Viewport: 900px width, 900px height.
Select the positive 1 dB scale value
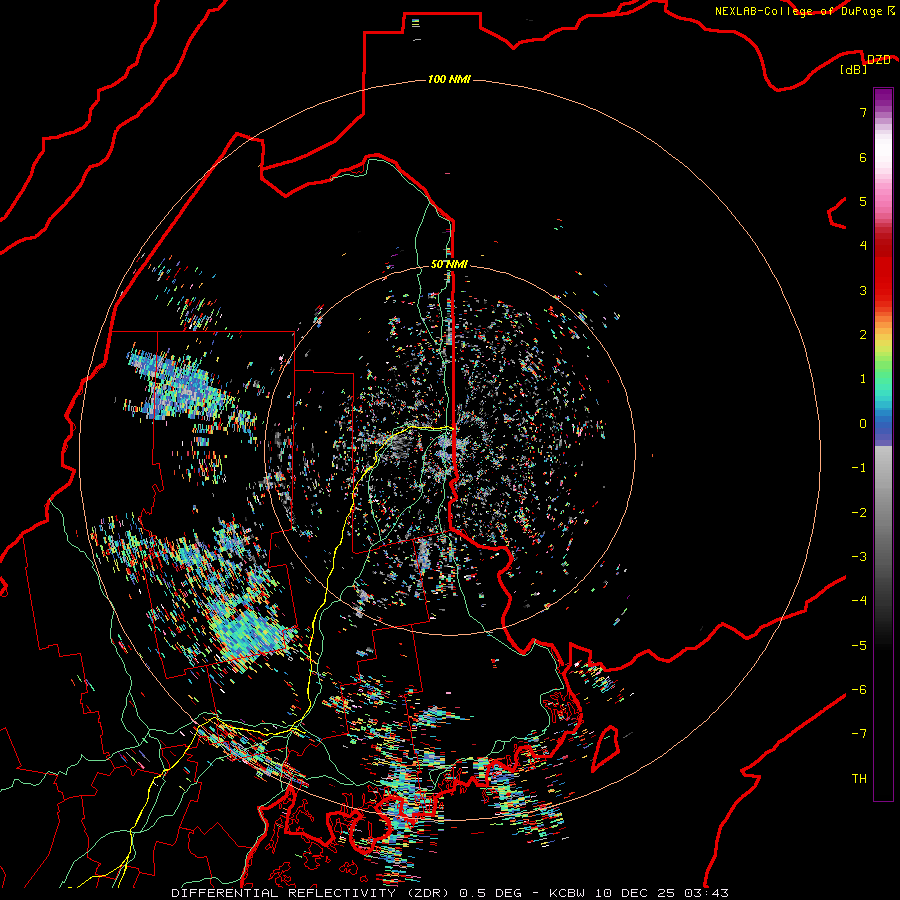click(863, 379)
